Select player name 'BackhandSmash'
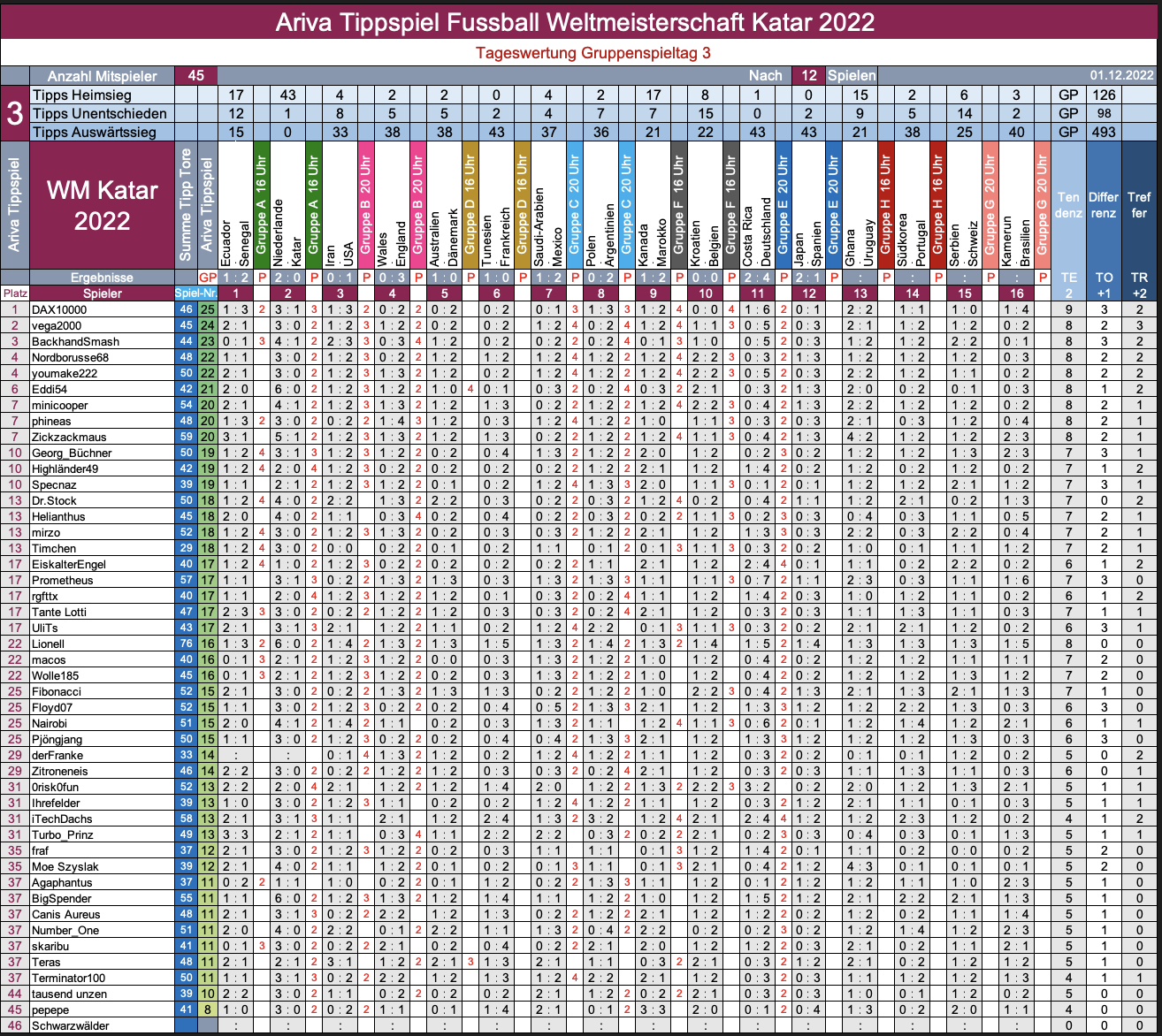 [x=75, y=341]
